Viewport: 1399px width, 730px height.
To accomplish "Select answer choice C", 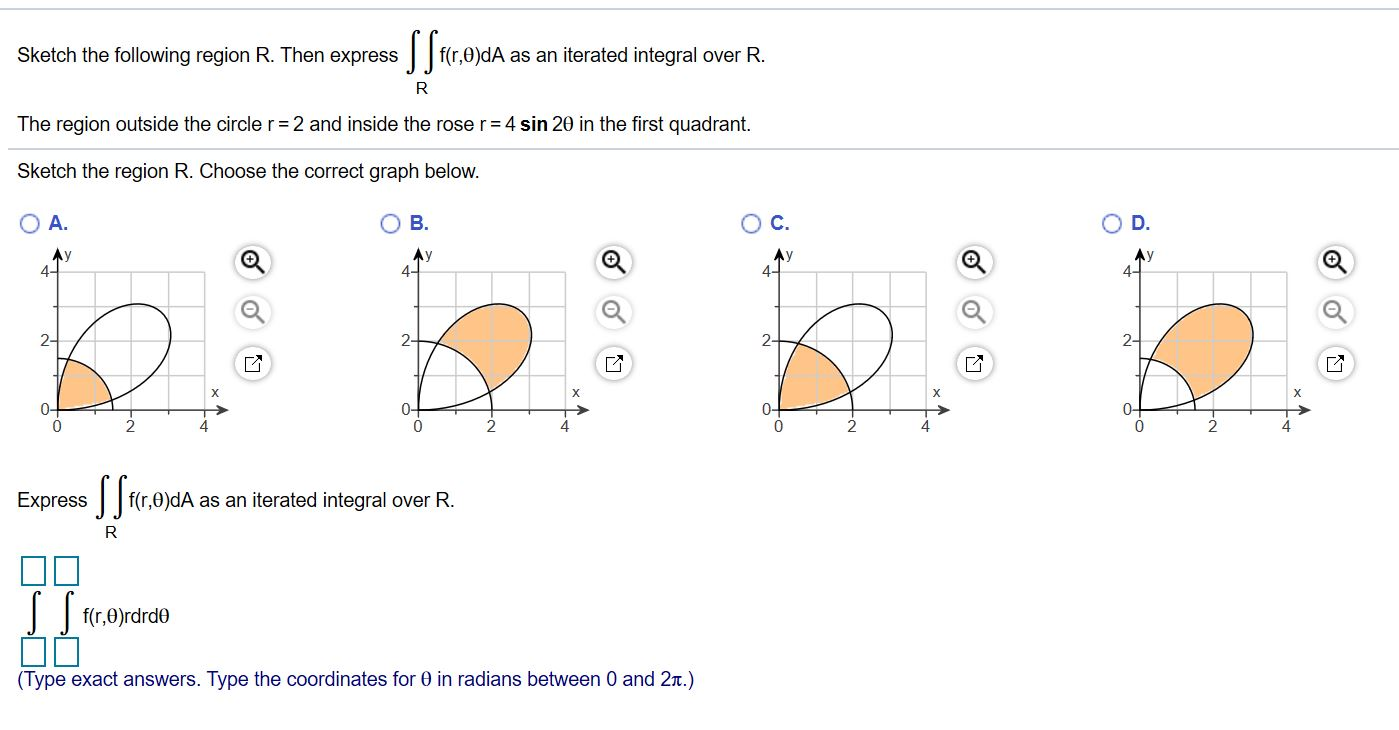I will (x=751, y=222).
